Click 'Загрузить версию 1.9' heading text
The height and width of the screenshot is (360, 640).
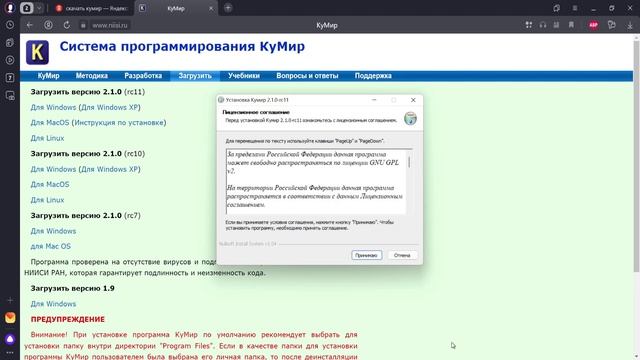click(72, 289)
